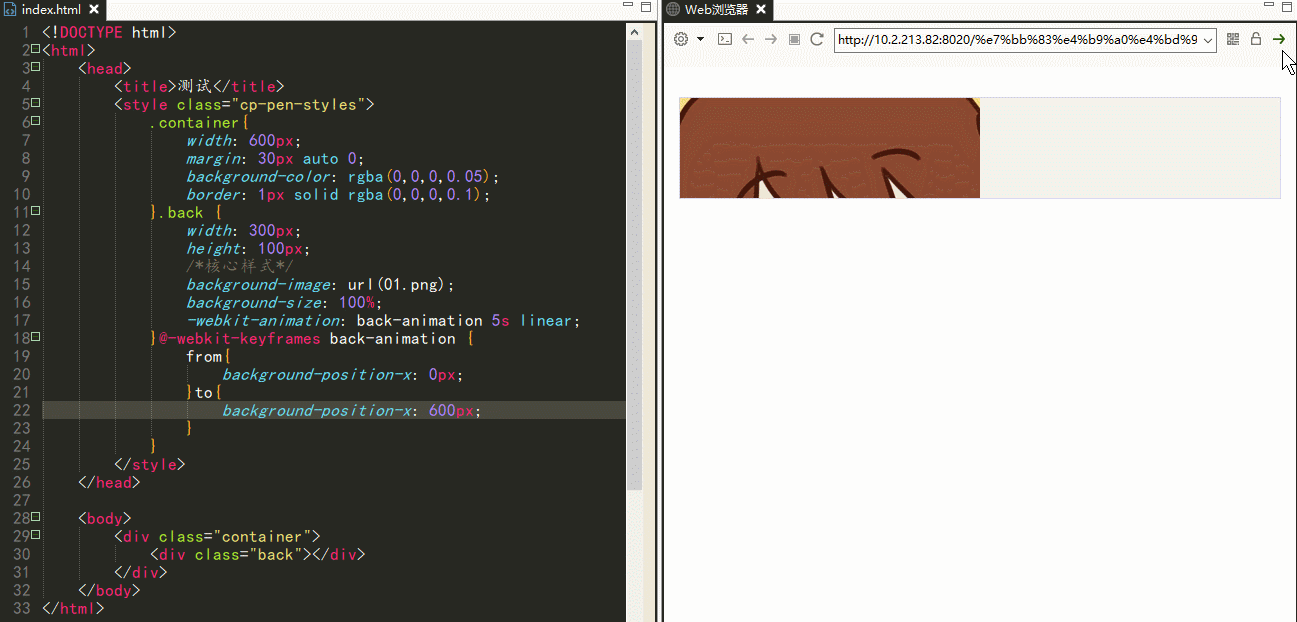1297x622 pixels.
Task: Click the background-size: 100% line
Action: click(x=284, y=302)
